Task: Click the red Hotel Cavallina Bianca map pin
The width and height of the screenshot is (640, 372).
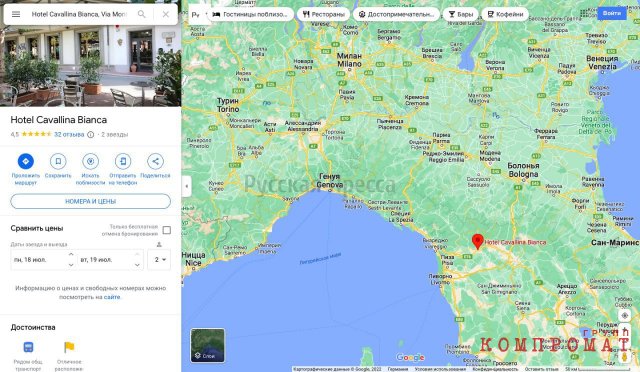Action: (478, 241)
